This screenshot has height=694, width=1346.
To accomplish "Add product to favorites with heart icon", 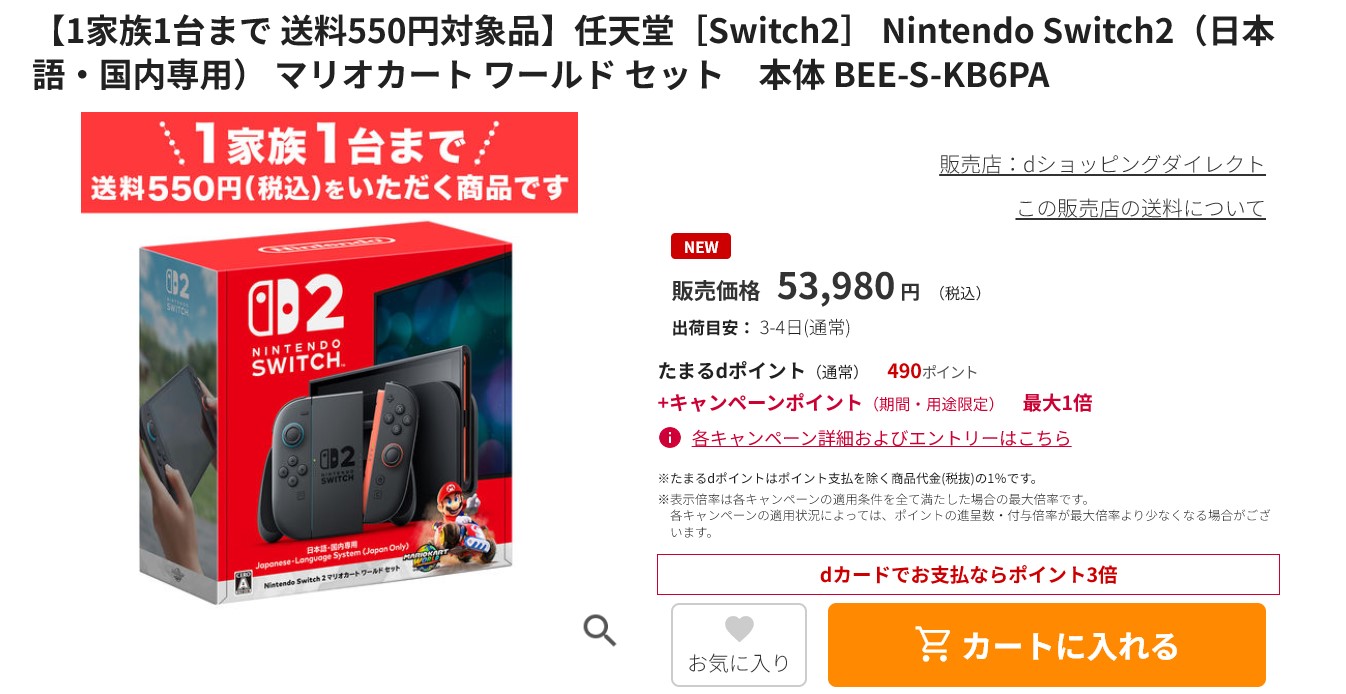I will click(739, 644).
